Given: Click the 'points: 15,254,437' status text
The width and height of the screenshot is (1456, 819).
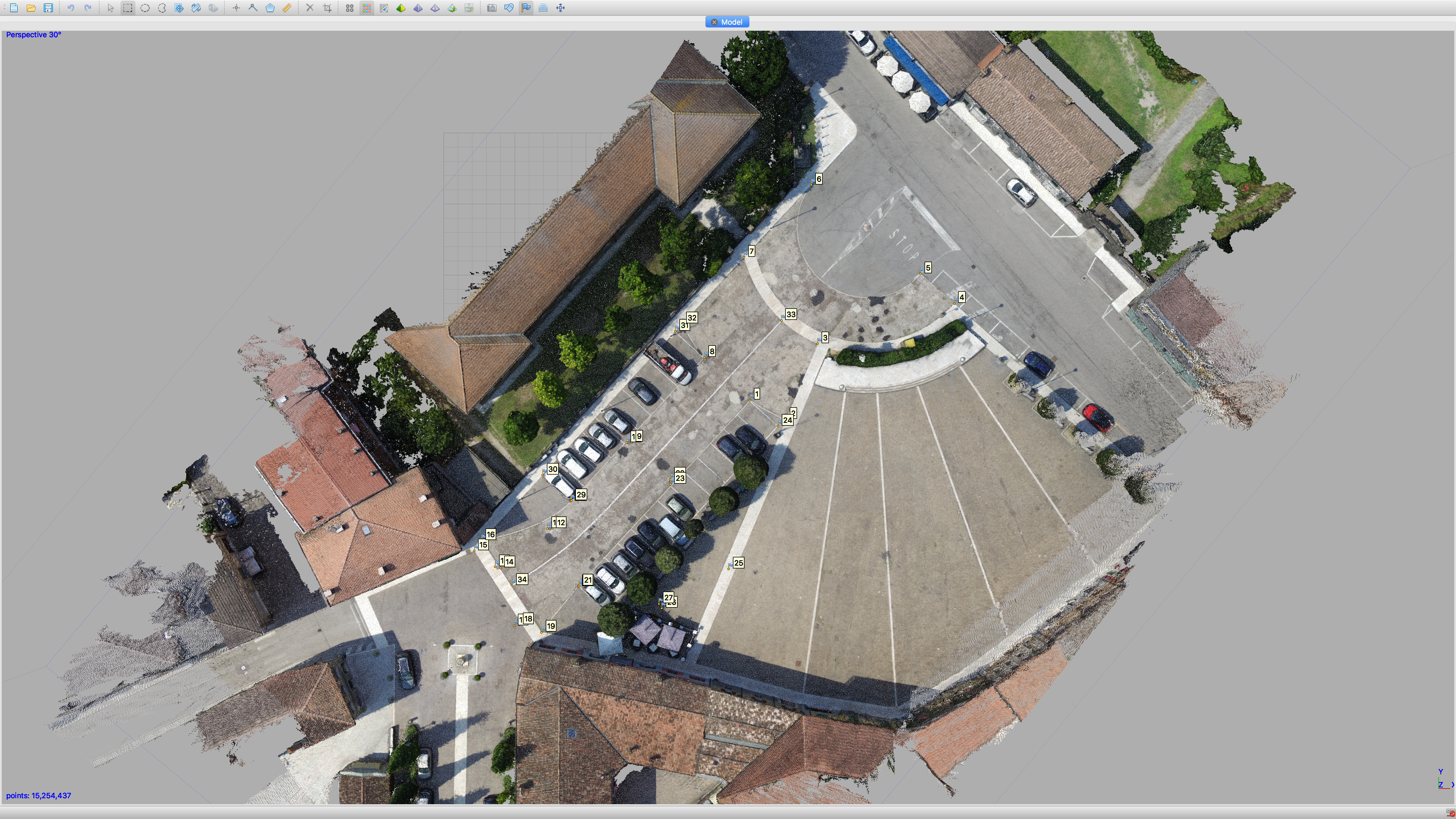Looking at the screenshot, I should [x=38, y=795].
